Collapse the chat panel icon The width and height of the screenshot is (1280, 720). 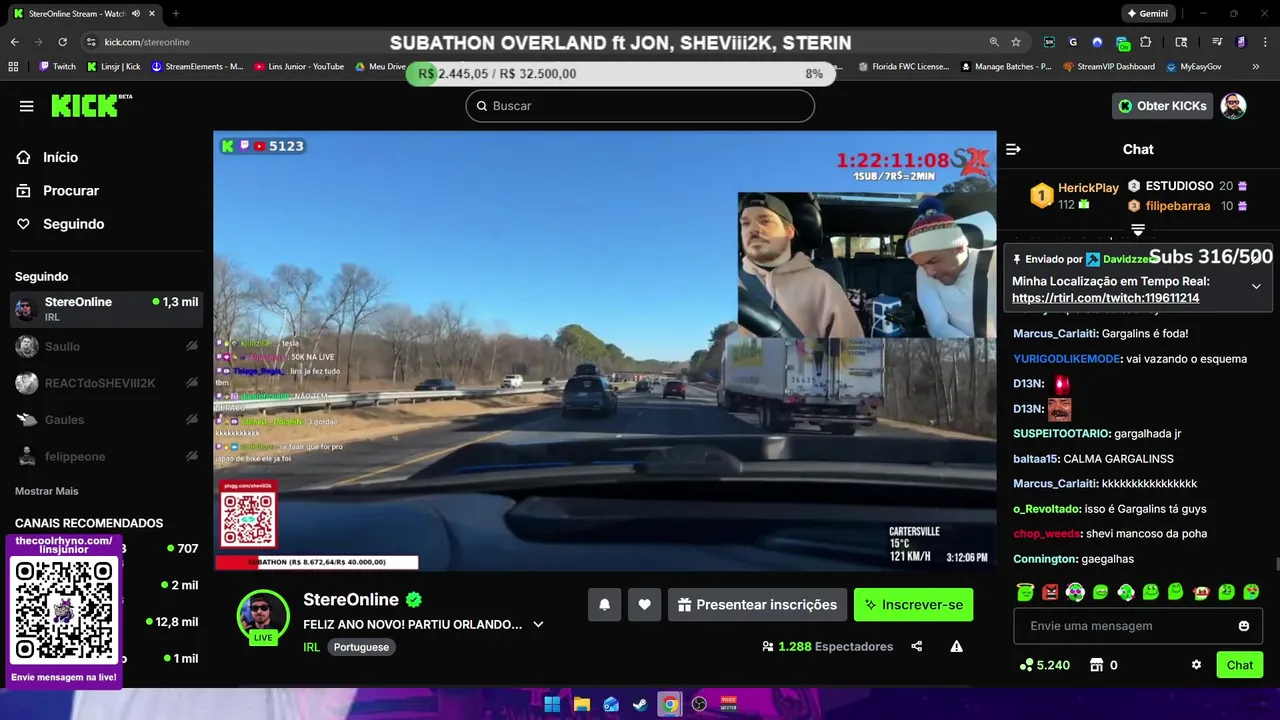point(1013,149)
